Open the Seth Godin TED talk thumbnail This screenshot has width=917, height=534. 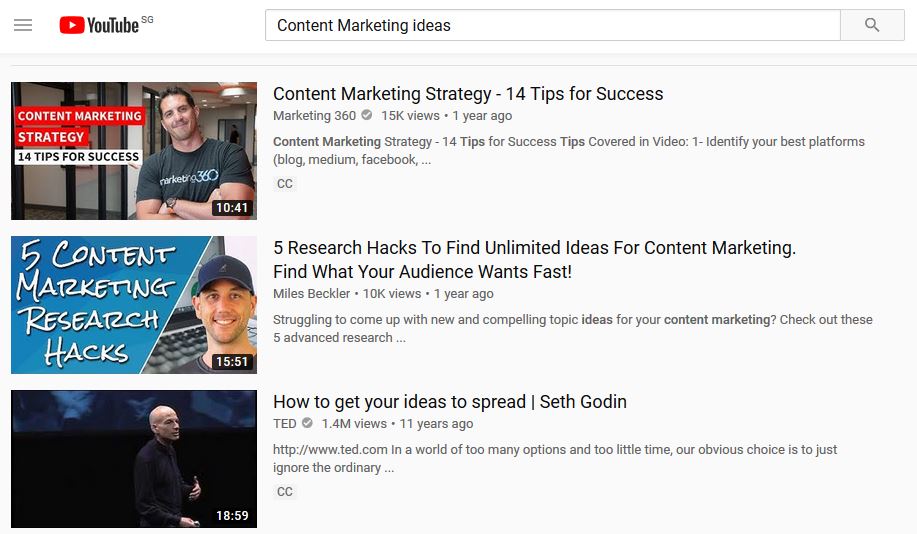click(134, 459)
